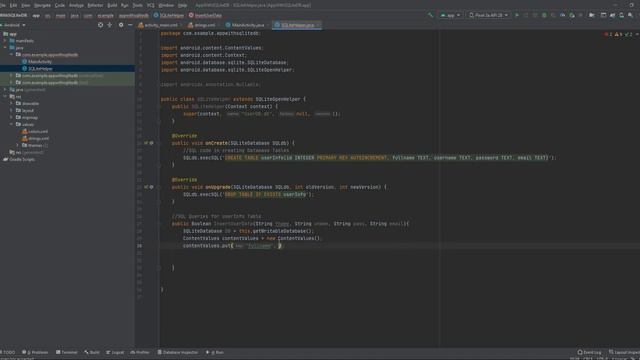This screenshot has height=360, width=640.
Task: Expand the drawable folder
Action: [x=11, y=104]
